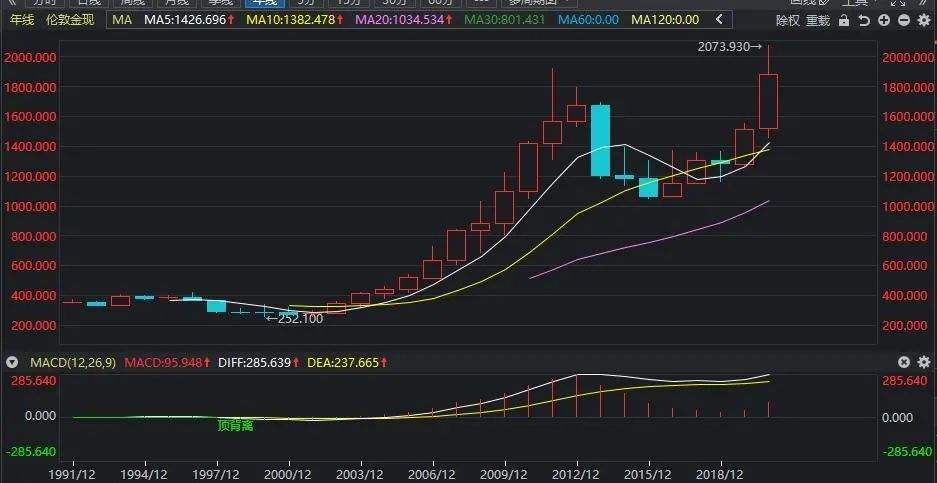Screen dimensions: 937x483
Task: Click the 重载 button
Action: (x=817, y=21)
